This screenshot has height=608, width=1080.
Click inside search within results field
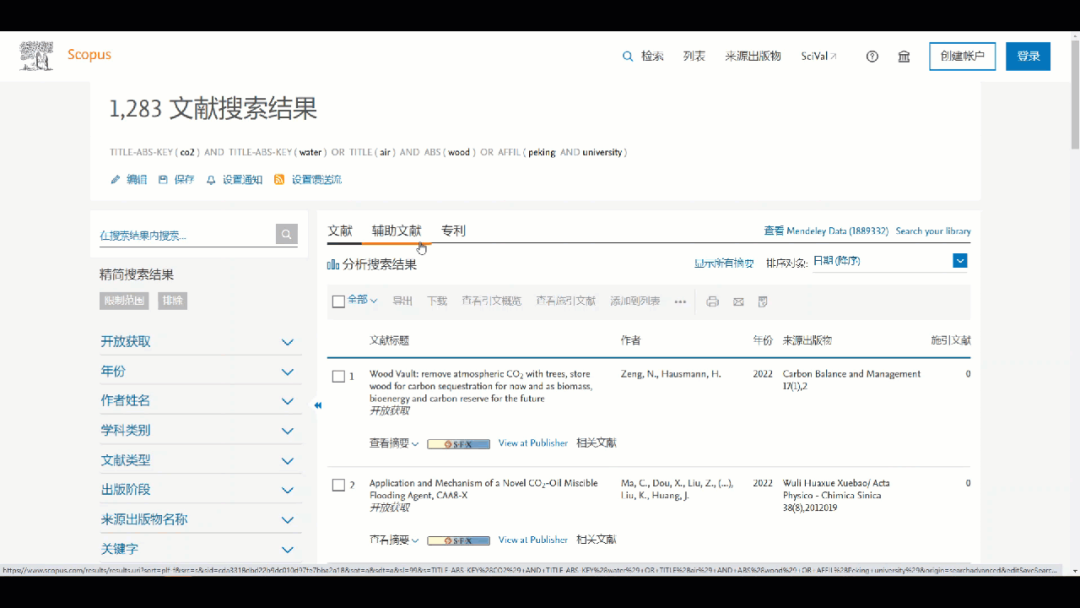pyautogui.click(x=187, y=235)
